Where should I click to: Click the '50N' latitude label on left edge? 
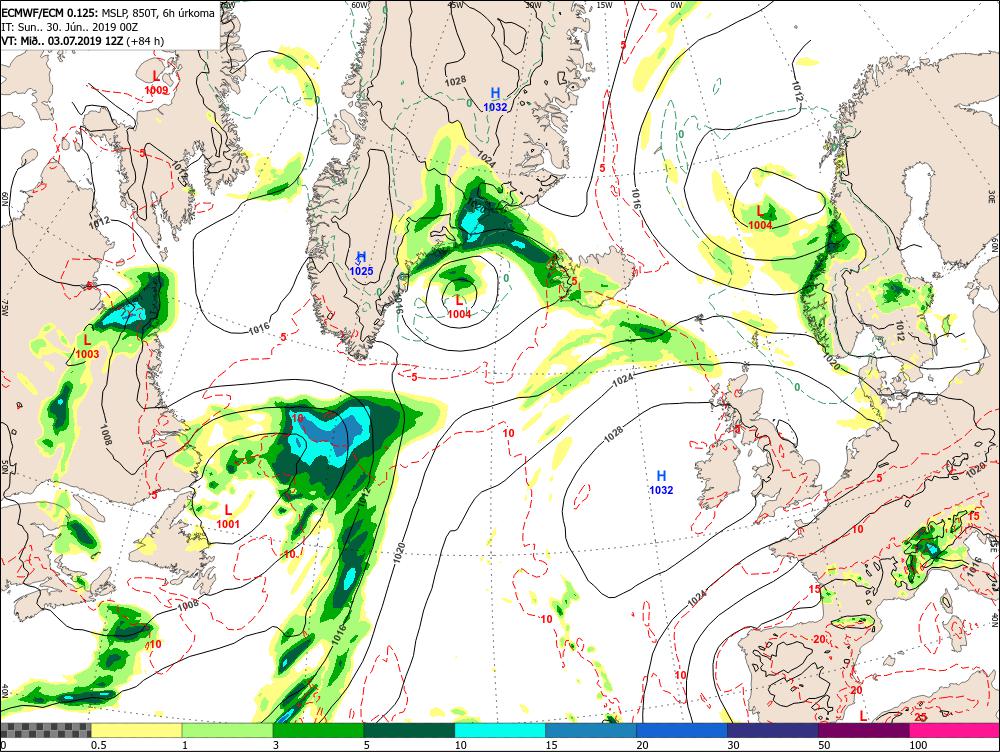pyautogui.click(x=5, y=467)
